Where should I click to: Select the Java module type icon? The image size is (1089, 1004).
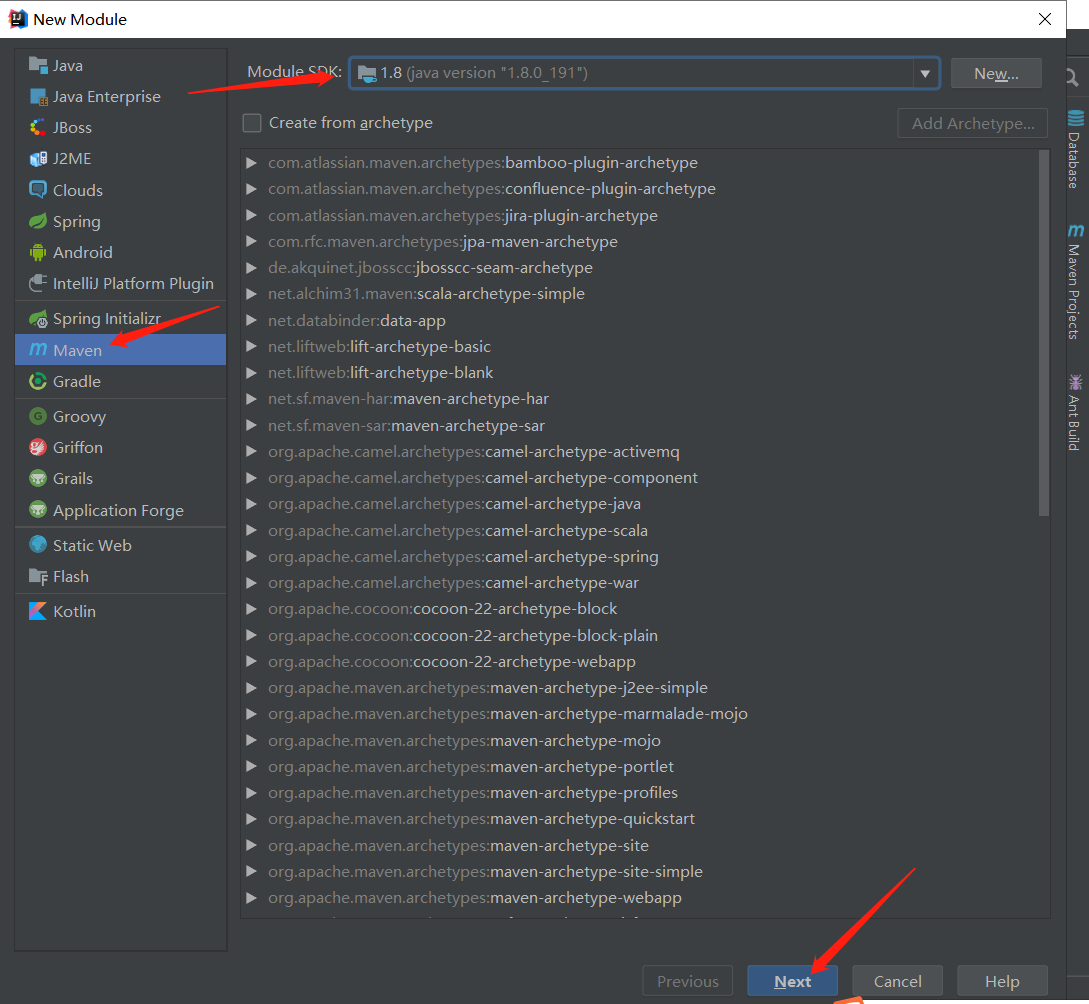point(38,65)
